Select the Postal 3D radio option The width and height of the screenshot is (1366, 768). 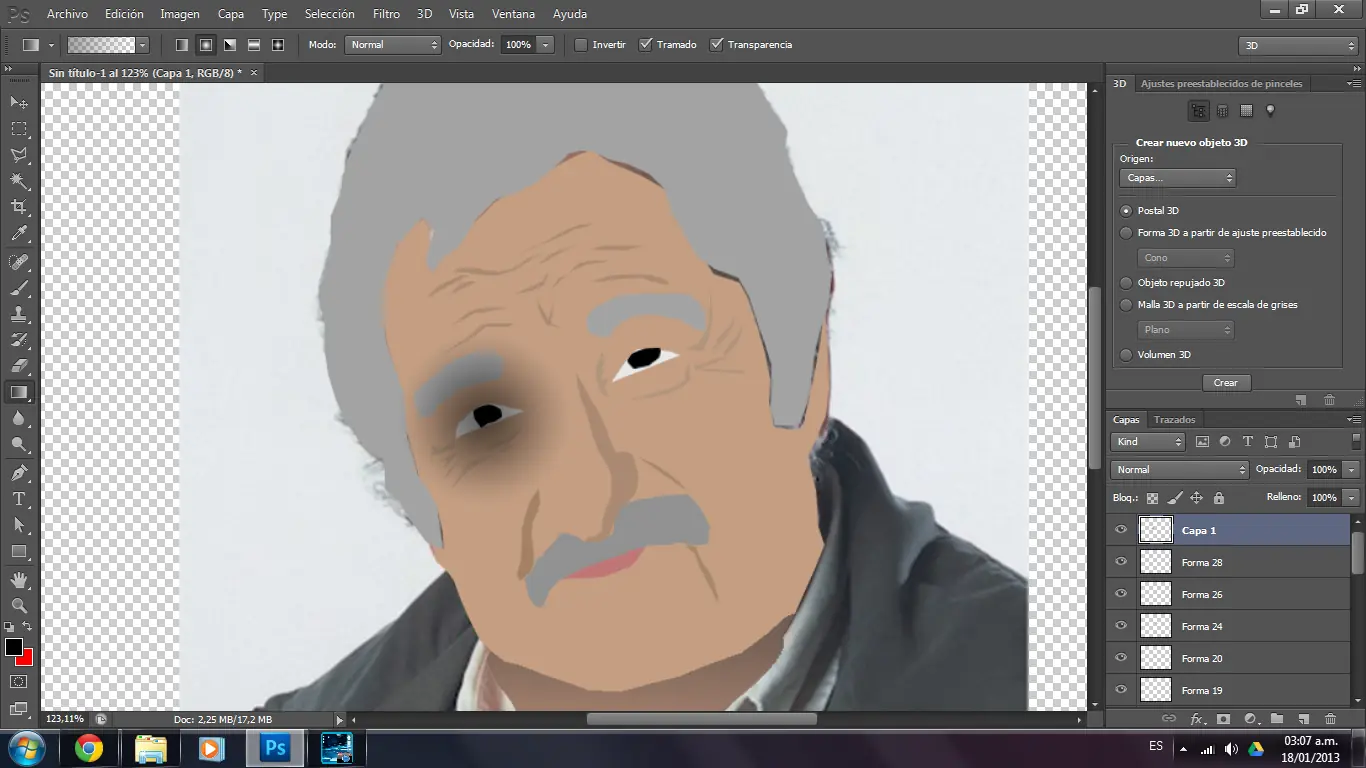(1126, 211)
